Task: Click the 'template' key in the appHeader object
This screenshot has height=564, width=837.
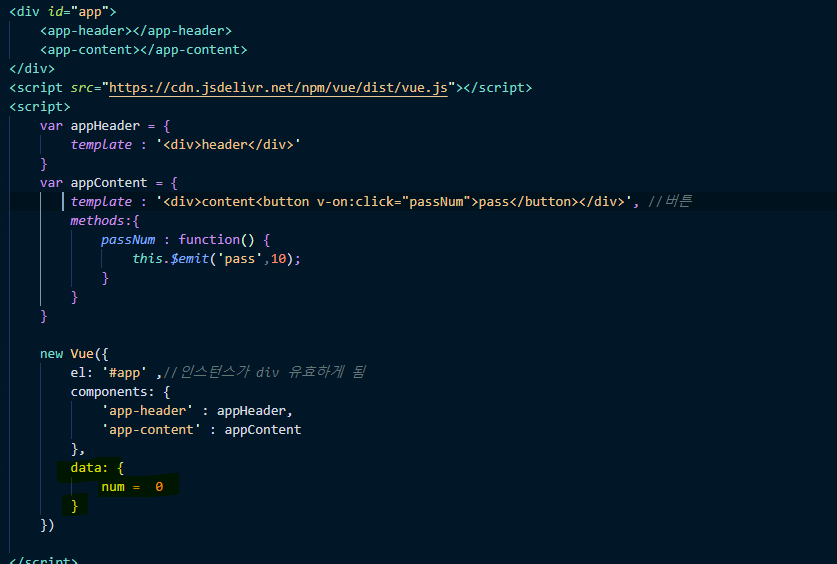Action: (101, 145)
